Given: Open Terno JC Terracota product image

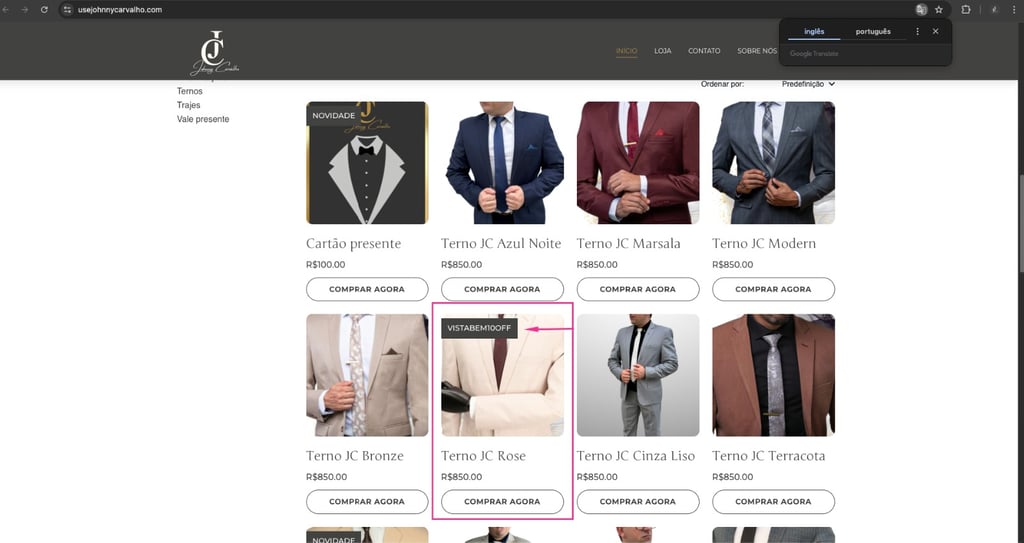Looking at the screenshot, I should pyautogui.click(x=773, y=375).
